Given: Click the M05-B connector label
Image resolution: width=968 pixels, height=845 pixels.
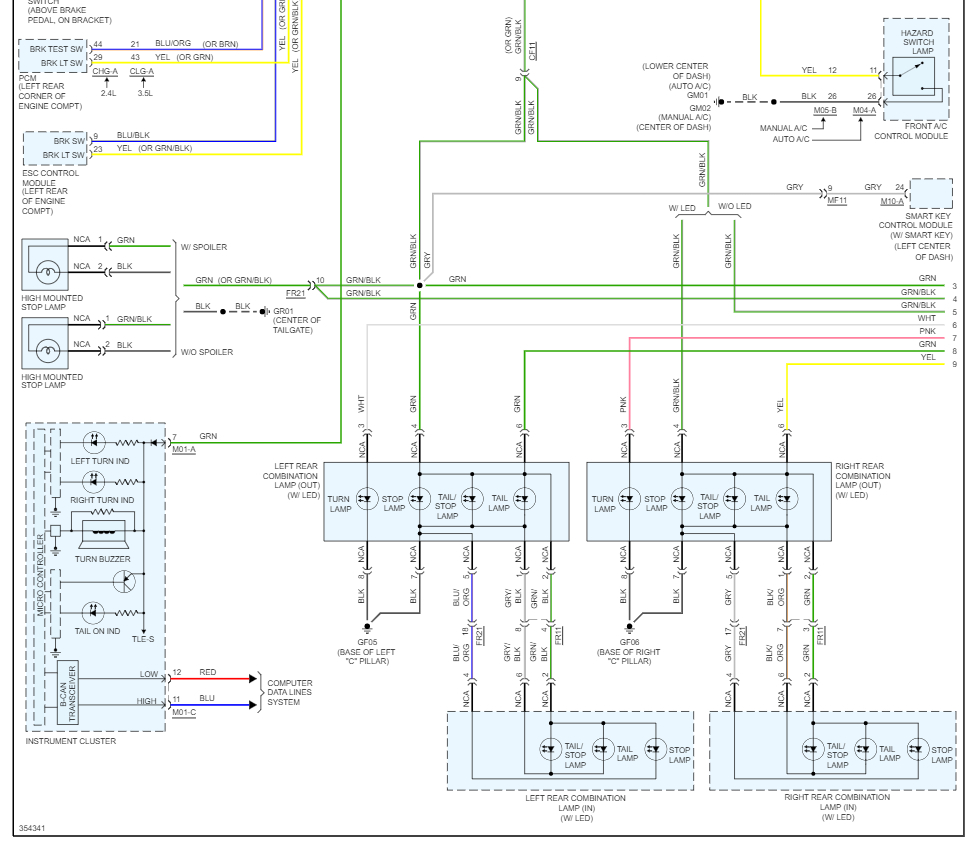Looking at the screenshot, I should tap(825, 110).
